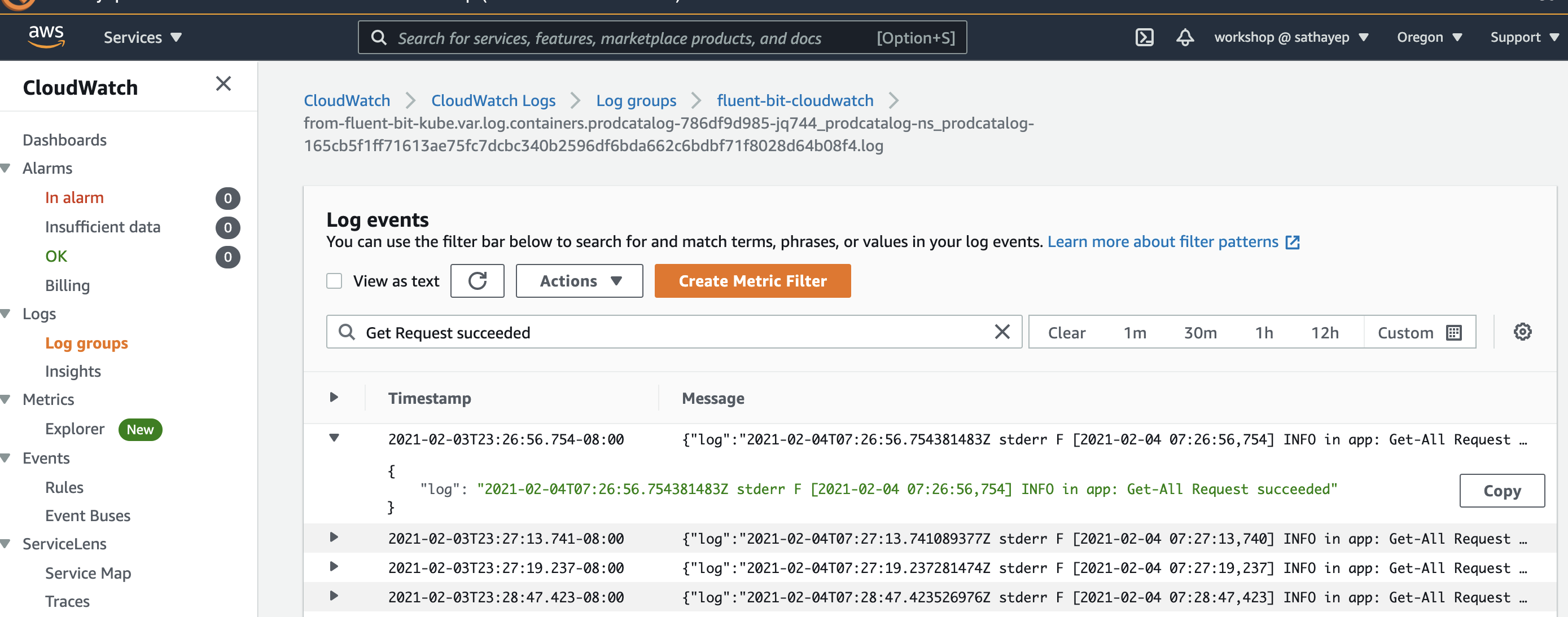Expand all rows using header triangle
Image resolution: width=1568 pixels, height=617 pixels.
pyautogui.click(x=334, y=398)
